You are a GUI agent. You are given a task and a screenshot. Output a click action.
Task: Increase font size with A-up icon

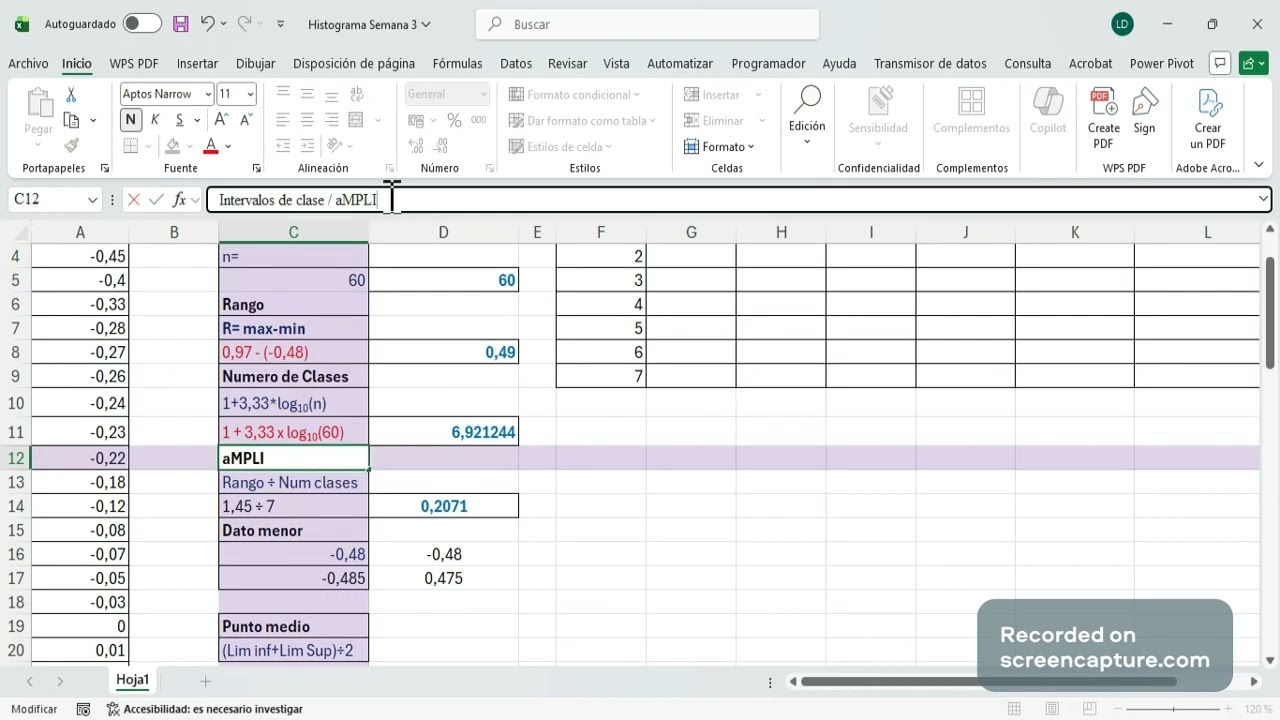[x=222, y=120]
